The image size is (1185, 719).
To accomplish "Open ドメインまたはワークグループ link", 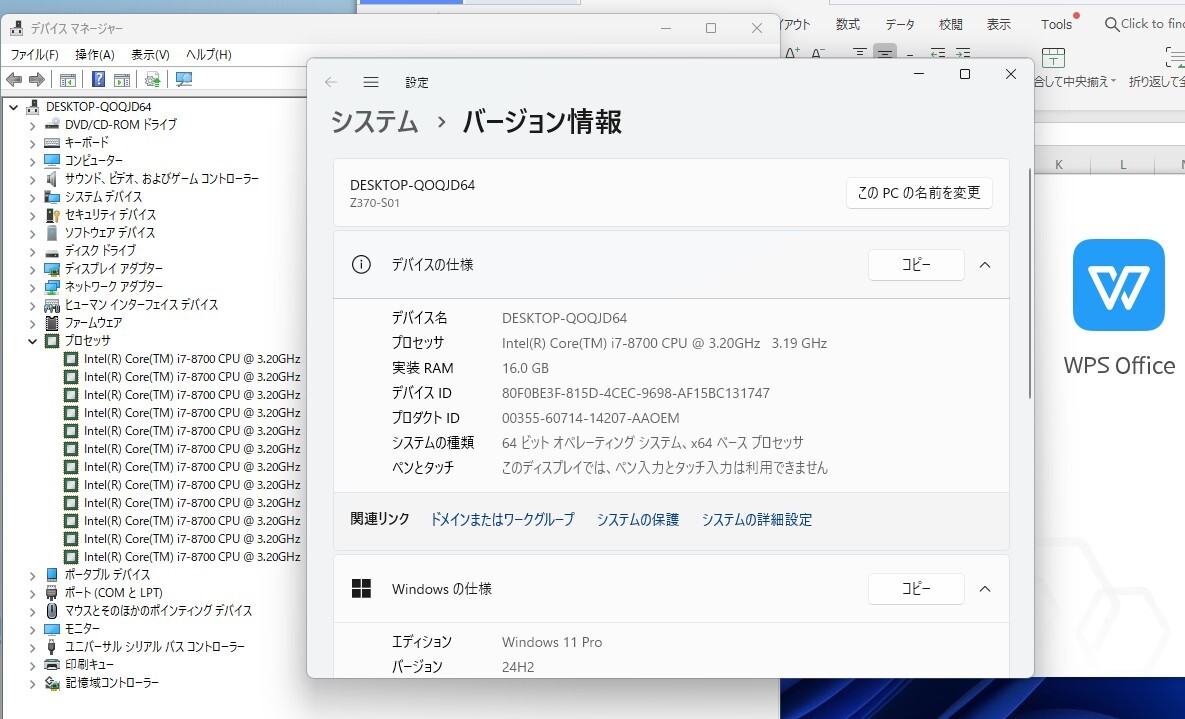I will 502,519.
